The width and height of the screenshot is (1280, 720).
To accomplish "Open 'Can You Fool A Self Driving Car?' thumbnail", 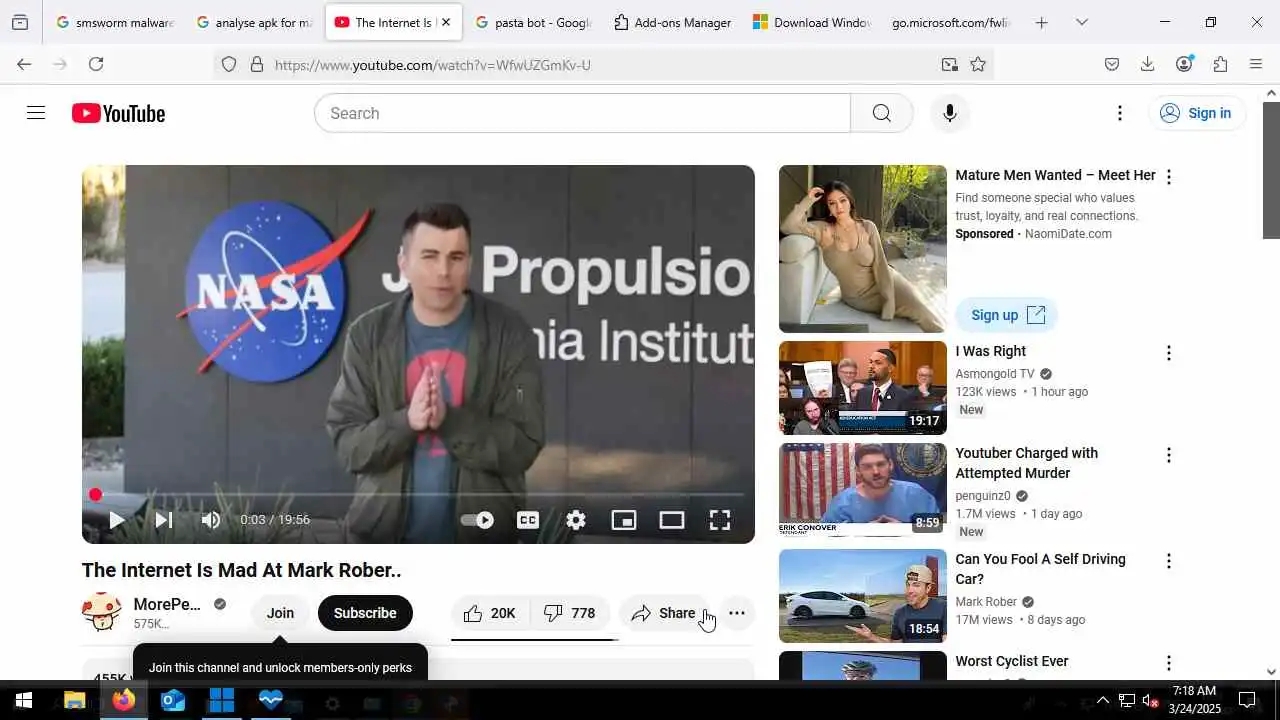I will pyautogui.click(x=863, y=596).
